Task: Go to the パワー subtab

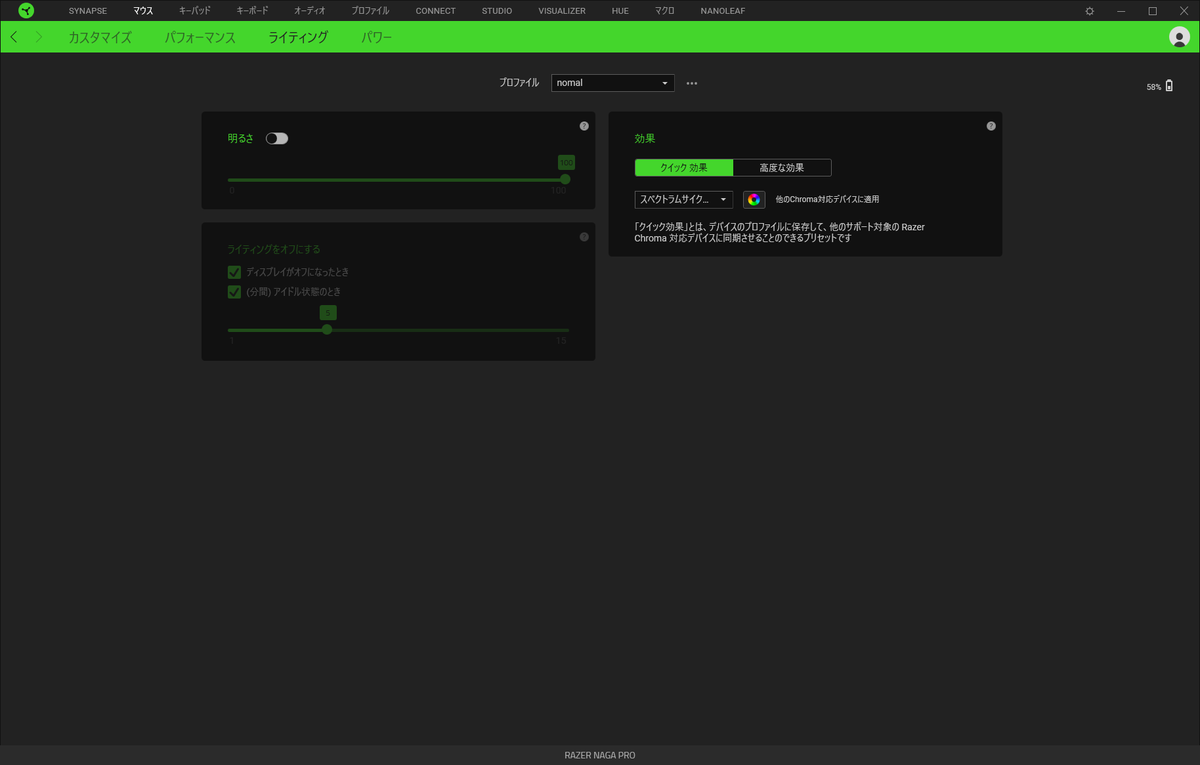Action: 377,37
